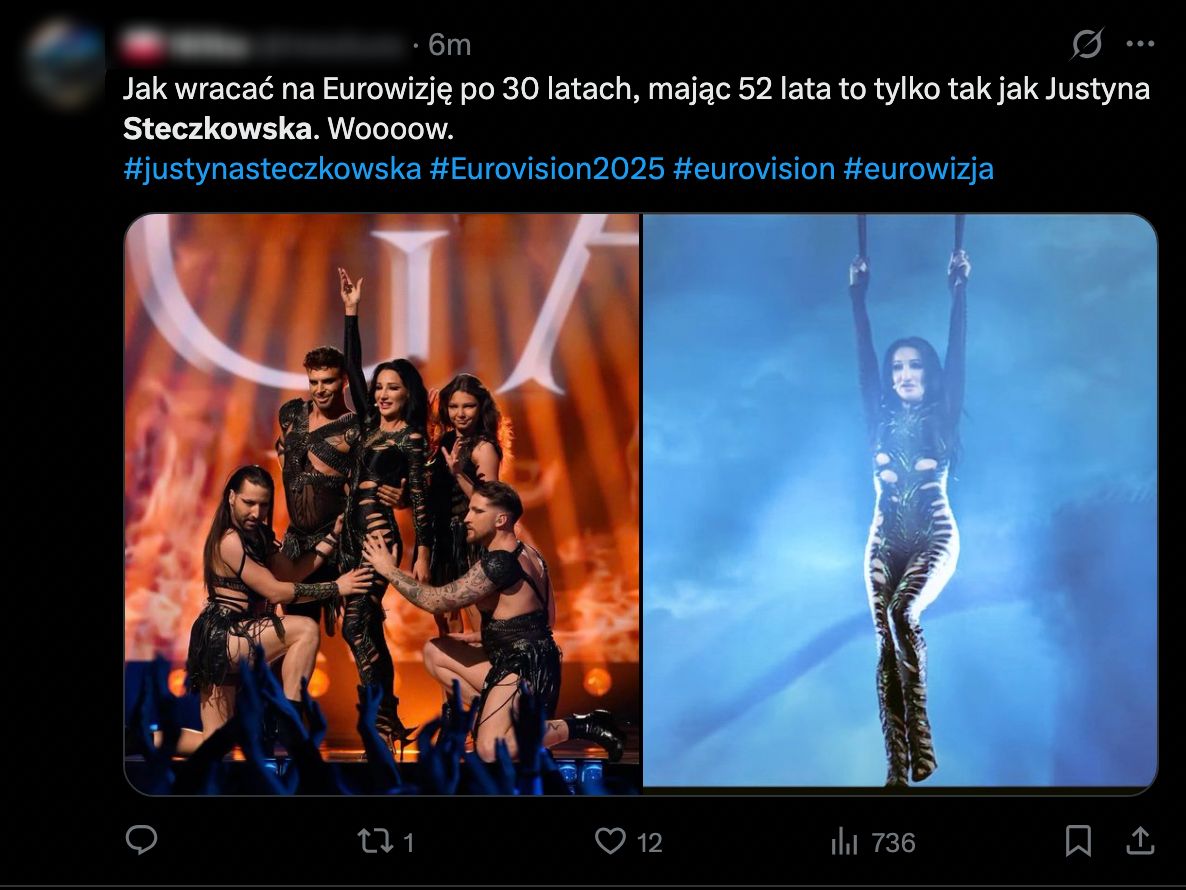Image resolution: width=1186 pixels, height=890 pixels.
Task: Click the 12 likes count
Action: [650, 842]
